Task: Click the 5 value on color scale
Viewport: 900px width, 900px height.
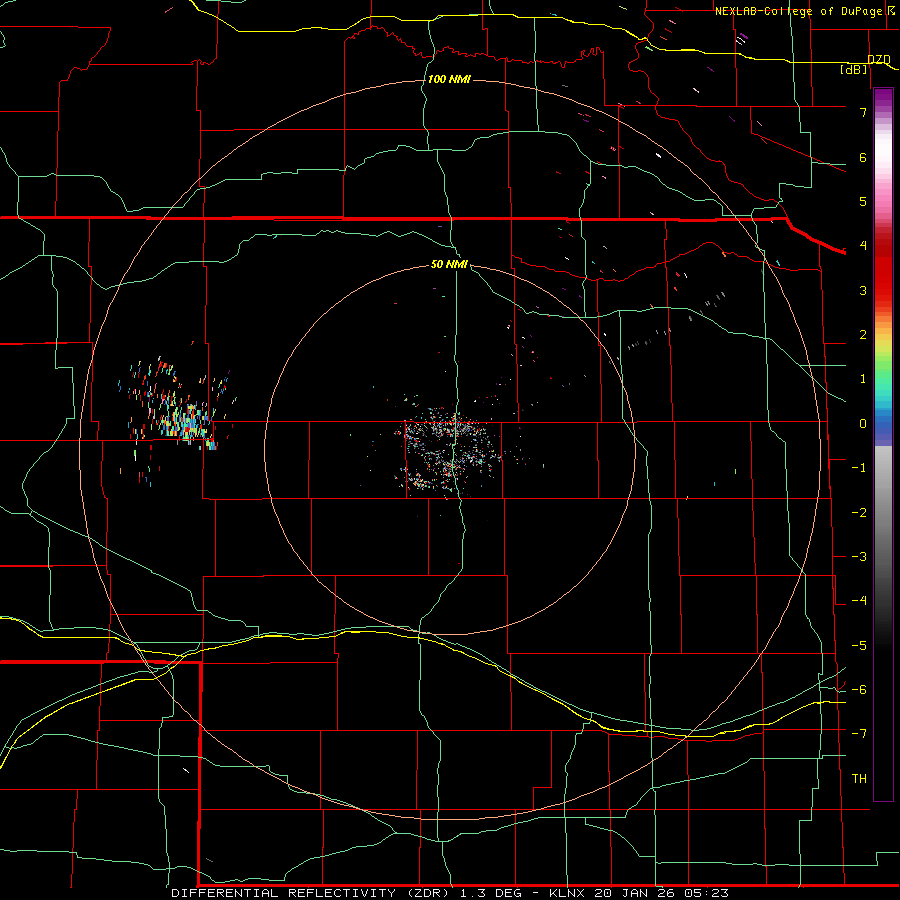Action: tap(863, 201)
